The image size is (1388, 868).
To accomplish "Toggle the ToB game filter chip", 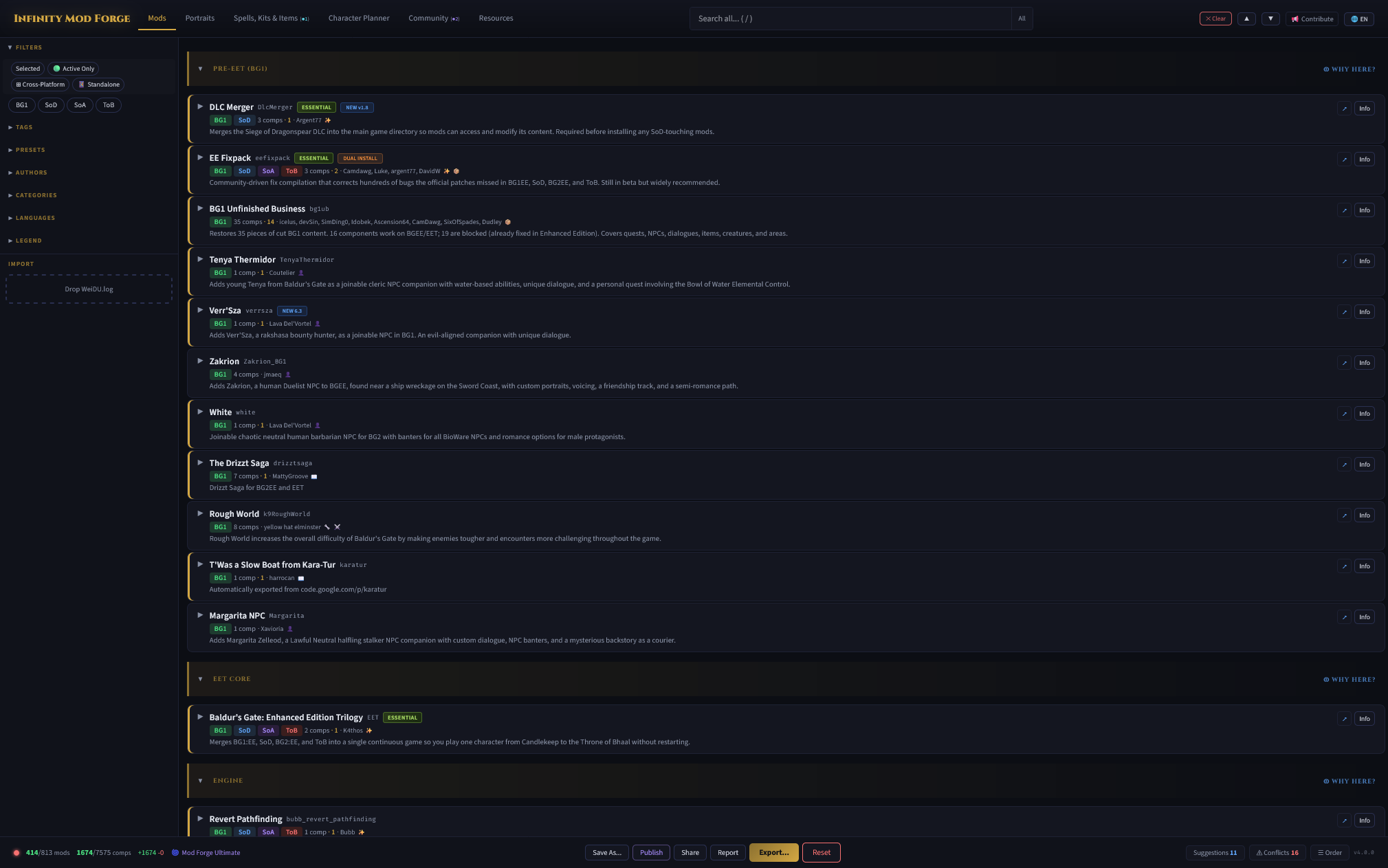I will [x=109, y=105].
